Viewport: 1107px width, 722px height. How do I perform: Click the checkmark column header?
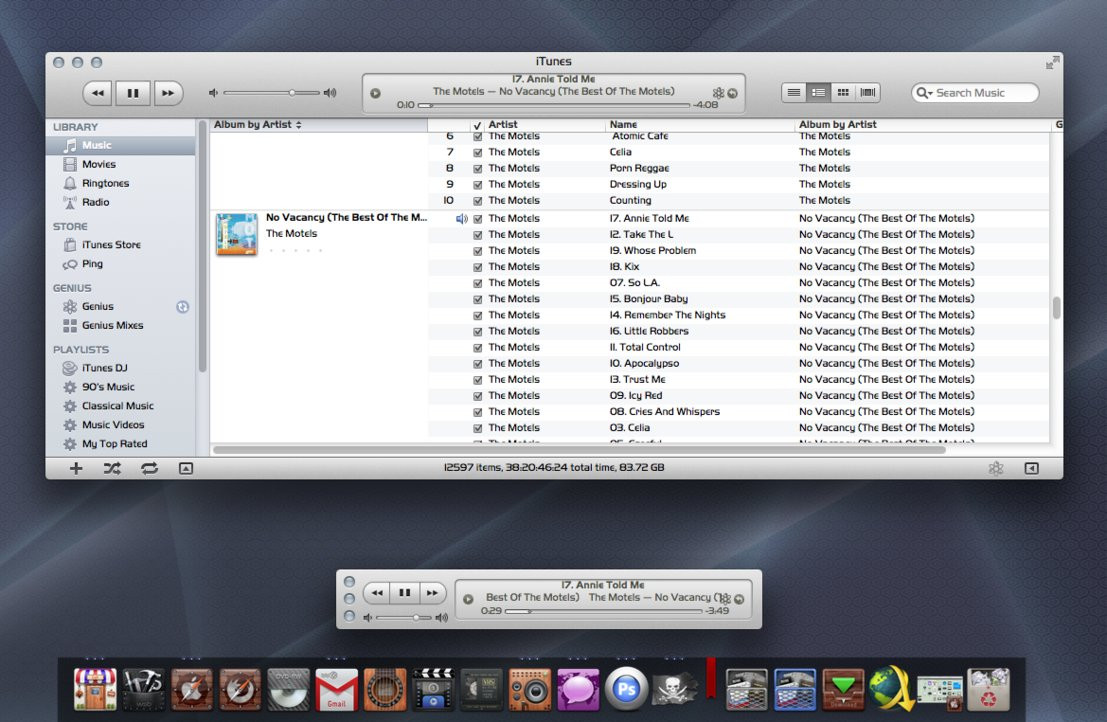[477, 125]
